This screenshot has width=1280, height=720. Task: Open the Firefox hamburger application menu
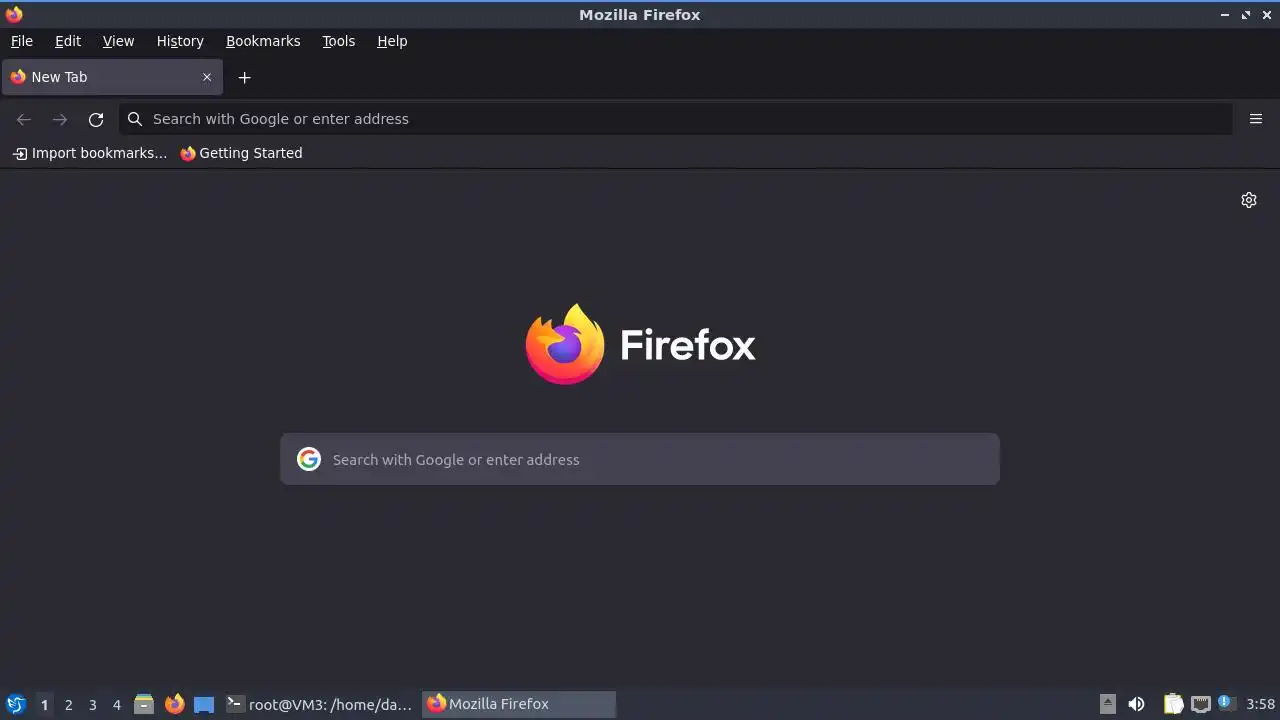pos(1256,119)
